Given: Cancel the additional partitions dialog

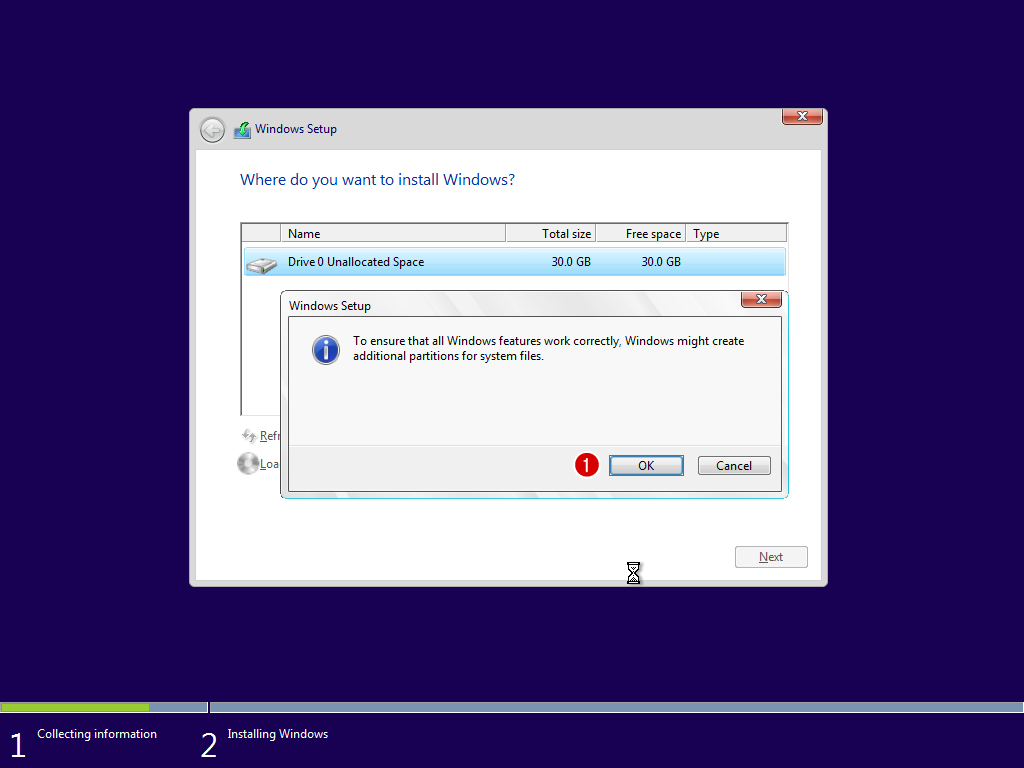Looking at the screenshot, I should [x=733, y=466].
